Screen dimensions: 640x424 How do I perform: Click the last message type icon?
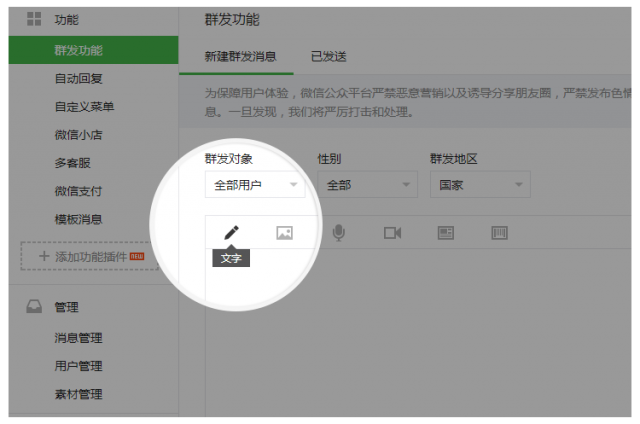tap(500, 233)
